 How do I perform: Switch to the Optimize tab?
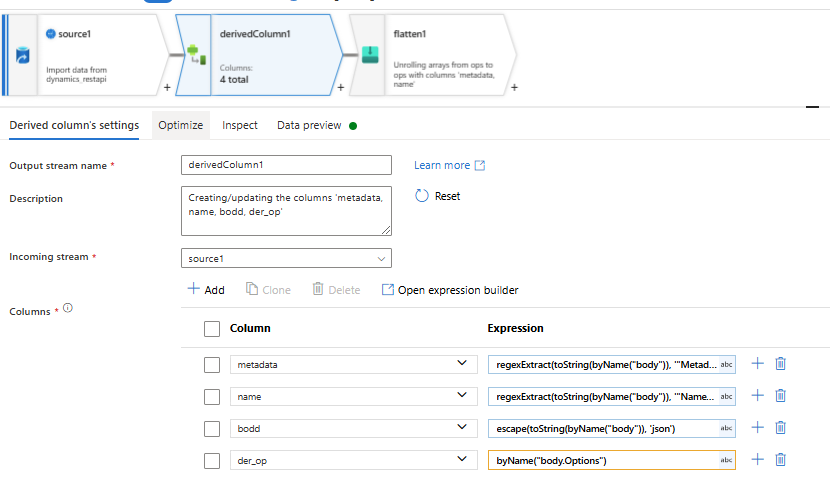point(181,125)
